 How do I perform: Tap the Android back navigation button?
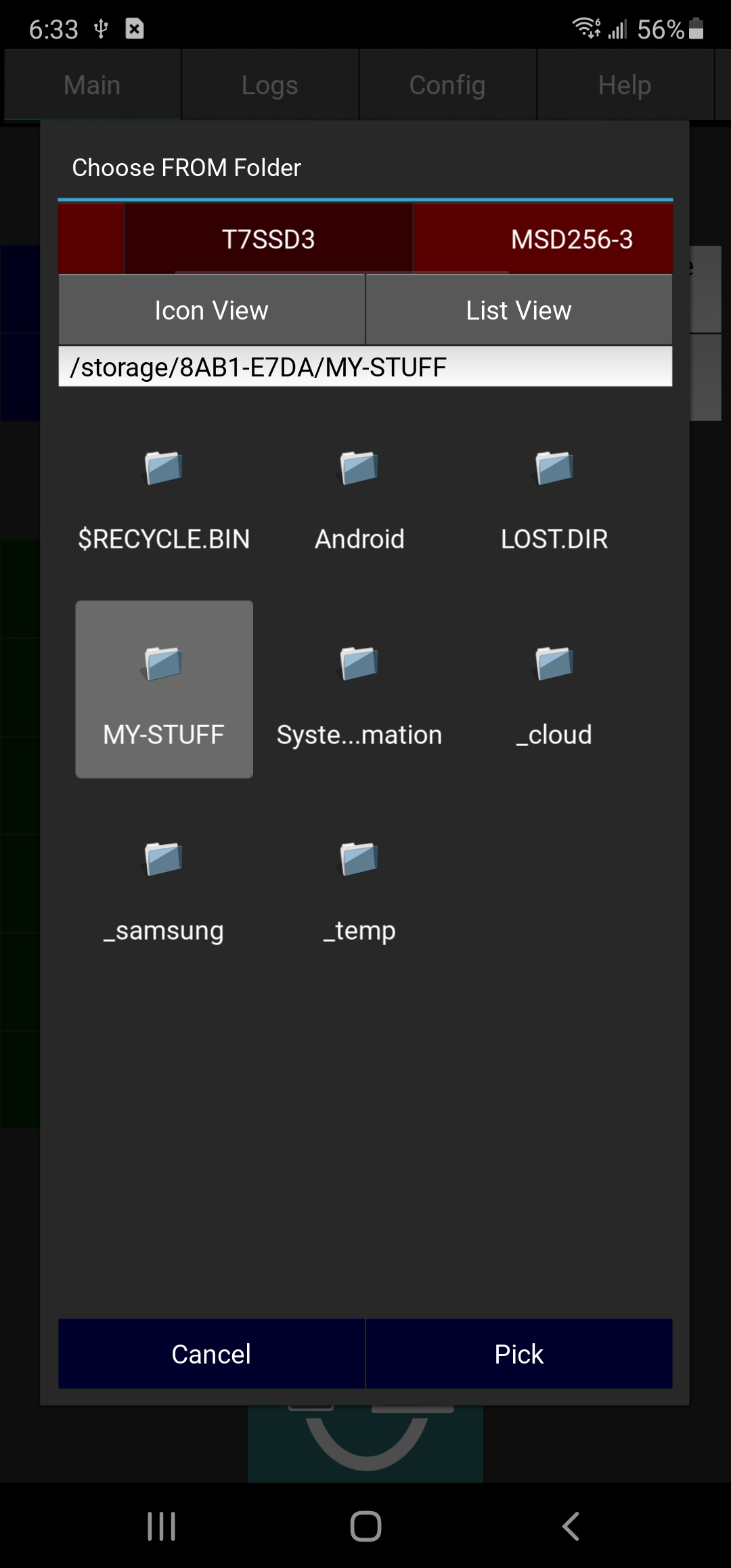pyautogui.click(x=571, y=1526)
